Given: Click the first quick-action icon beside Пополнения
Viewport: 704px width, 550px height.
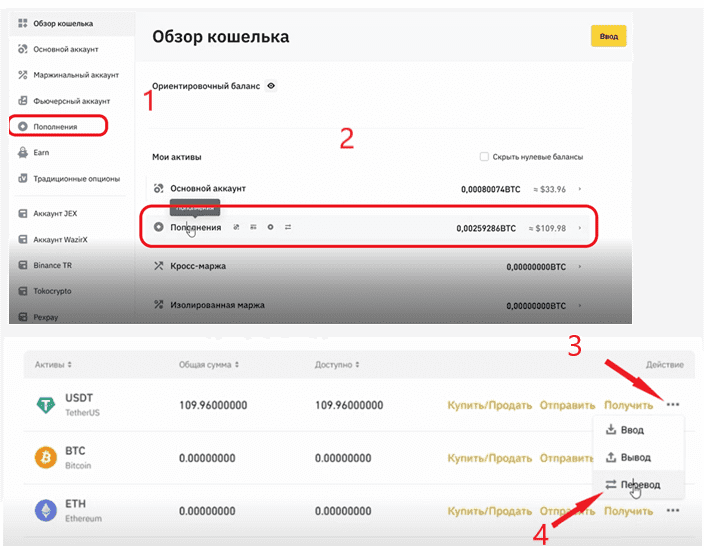Looking at the screenshot, I should pyautogui.click(x=236, y=227).
